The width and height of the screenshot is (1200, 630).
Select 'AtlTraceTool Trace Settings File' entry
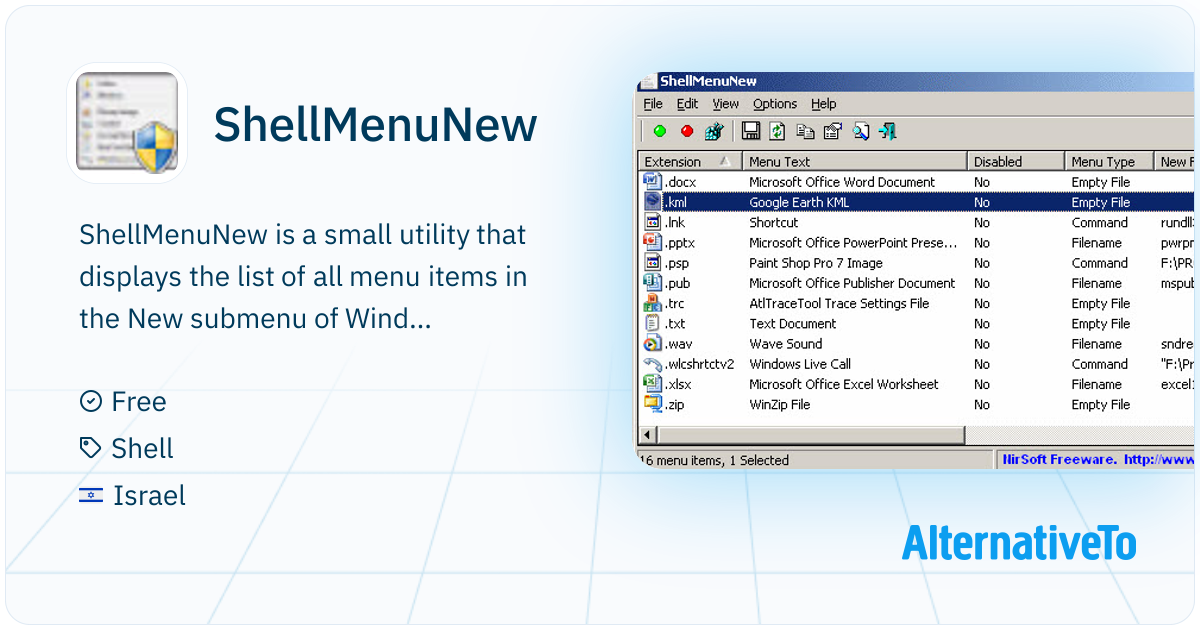click(839, 303)
